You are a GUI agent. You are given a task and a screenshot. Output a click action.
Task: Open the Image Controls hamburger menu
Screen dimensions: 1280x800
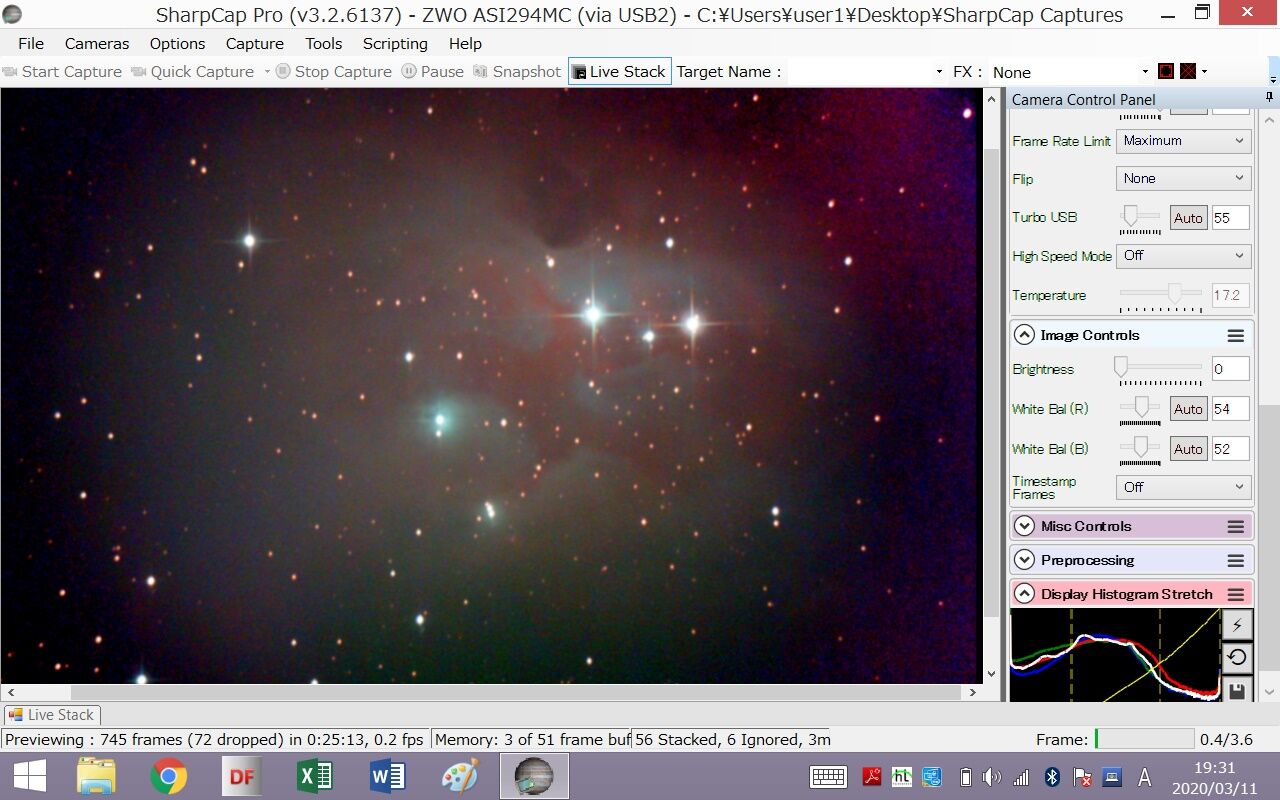(x=1236, y=336)
